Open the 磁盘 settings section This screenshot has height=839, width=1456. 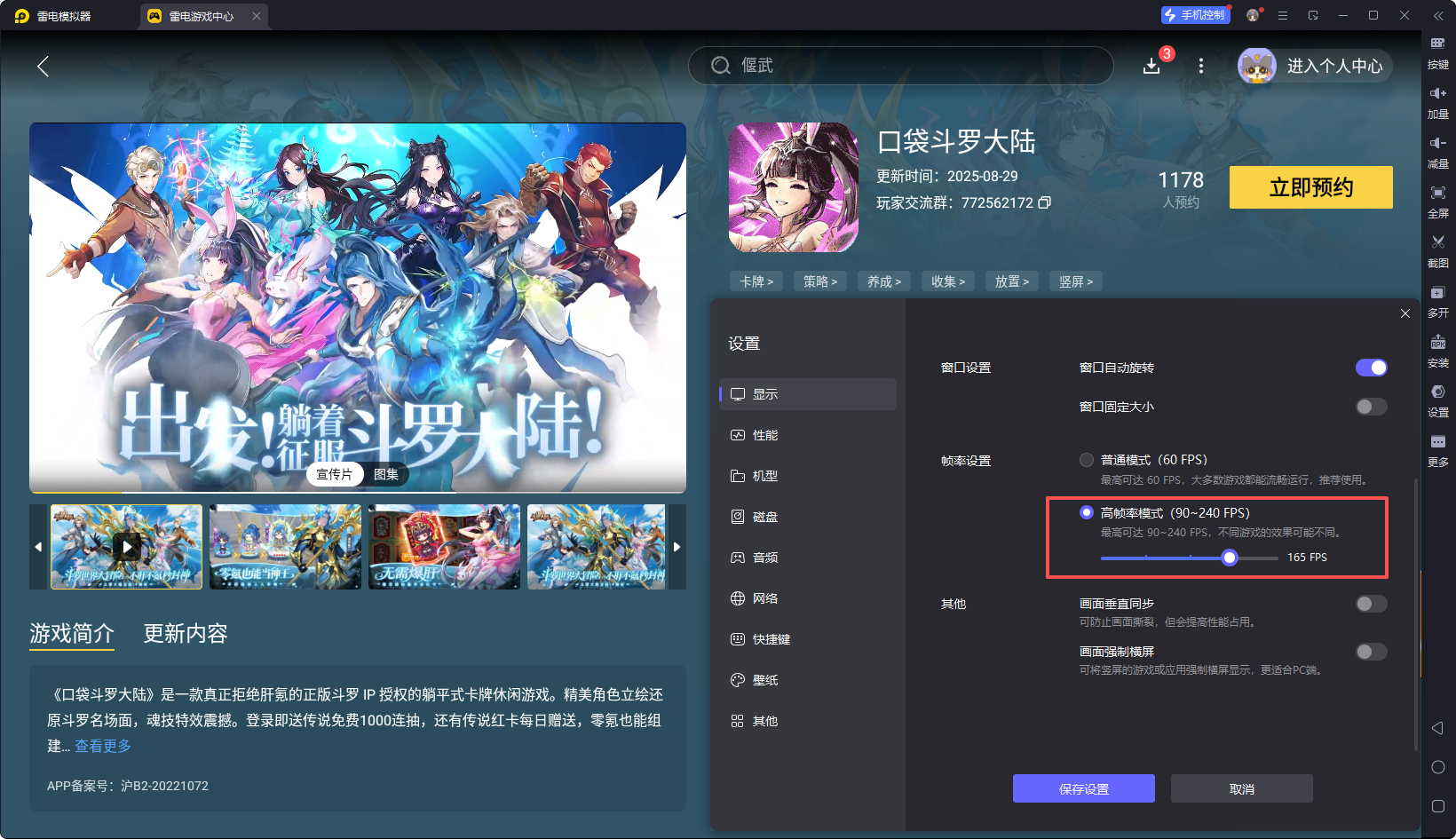[808, 517]
